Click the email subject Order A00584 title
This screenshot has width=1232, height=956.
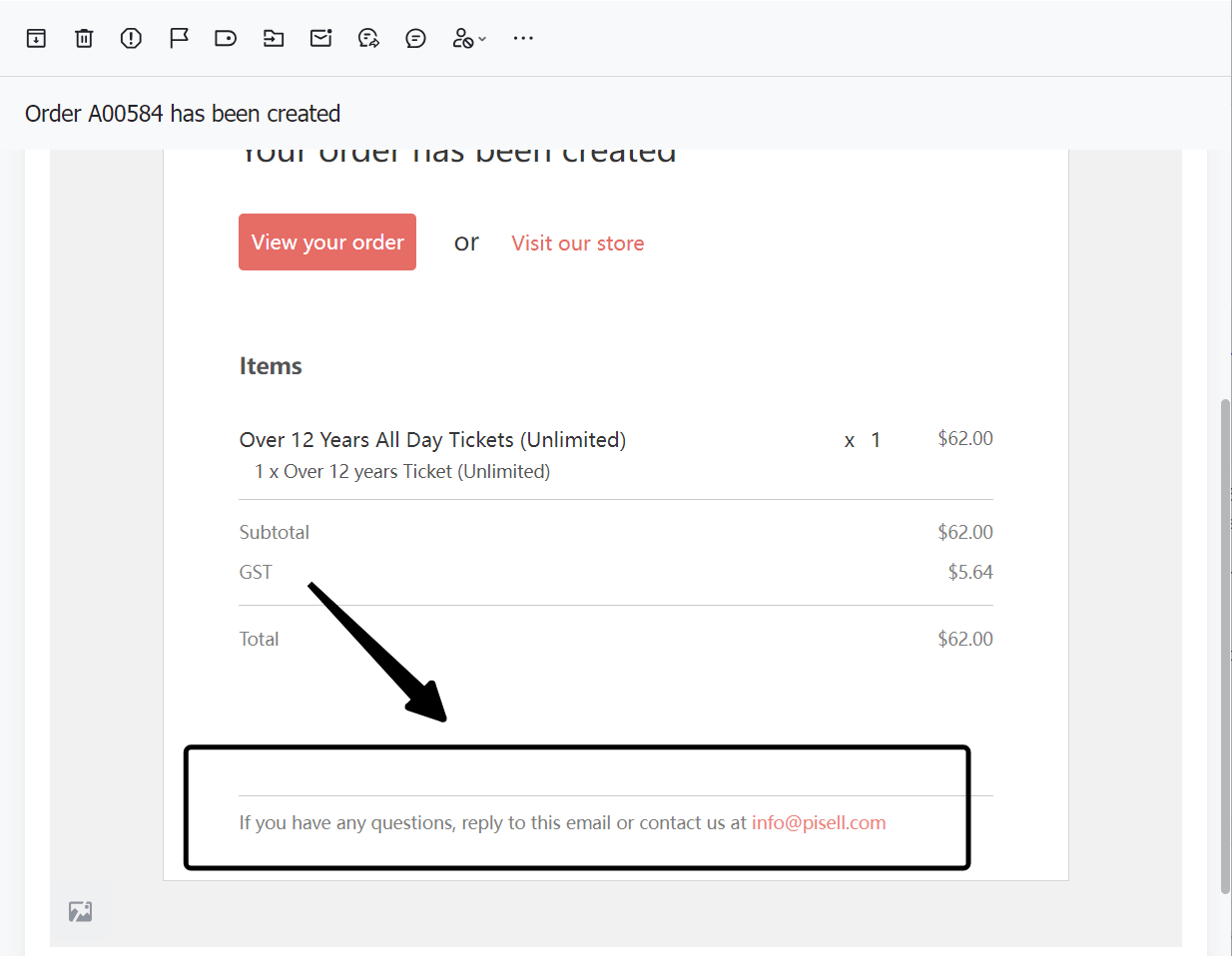183,114
